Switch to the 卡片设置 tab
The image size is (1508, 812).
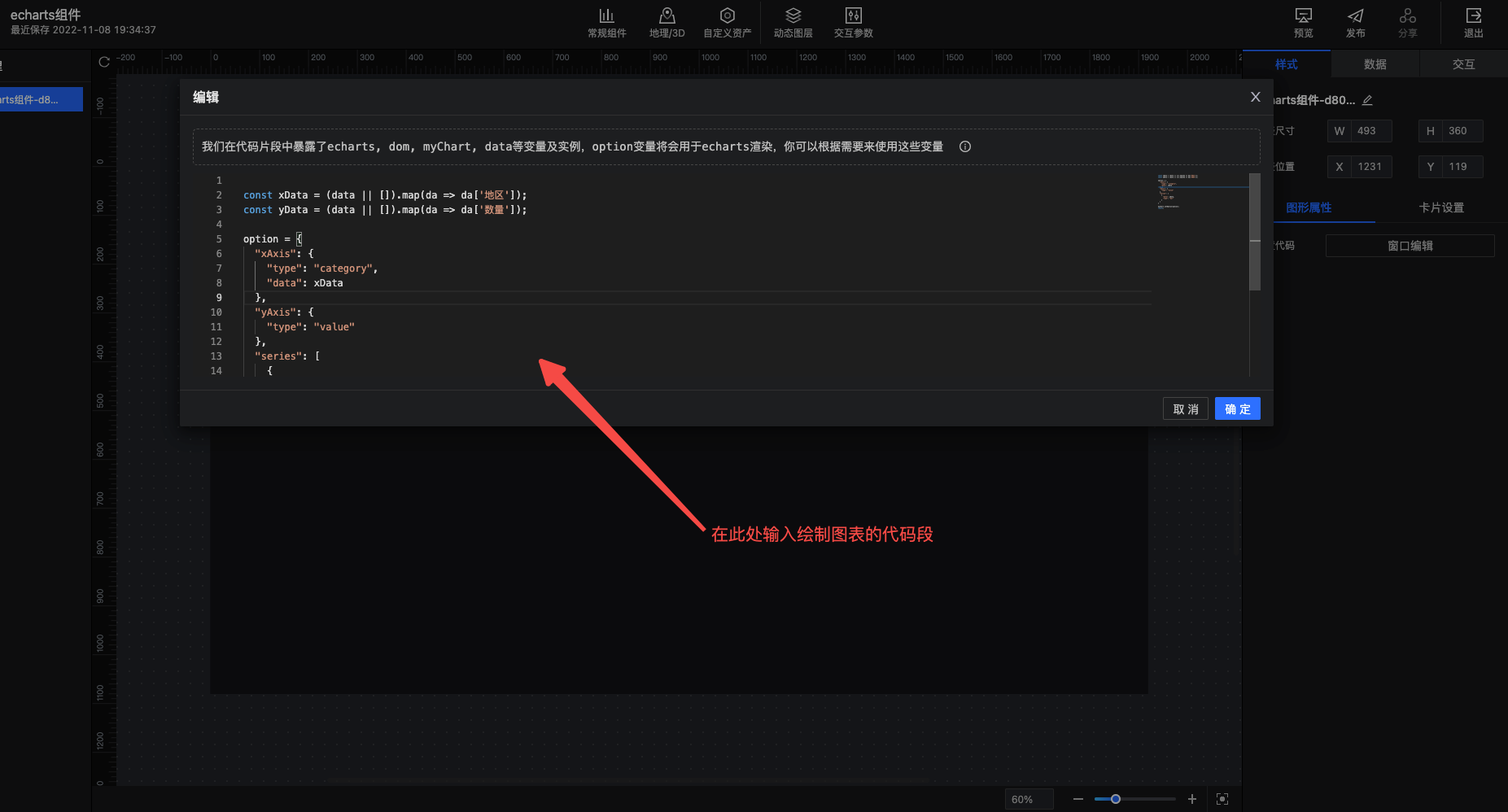(x=1440, y=207)
